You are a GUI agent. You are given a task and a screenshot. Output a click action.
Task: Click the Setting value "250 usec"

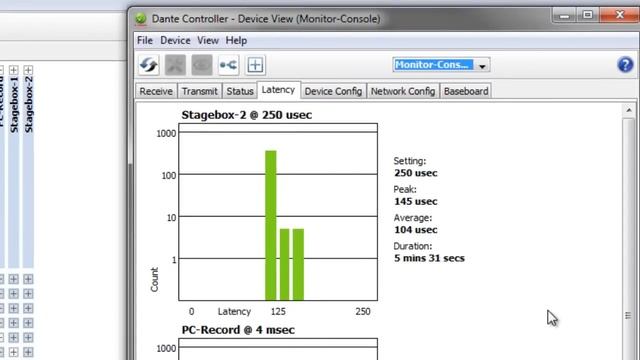416,173
